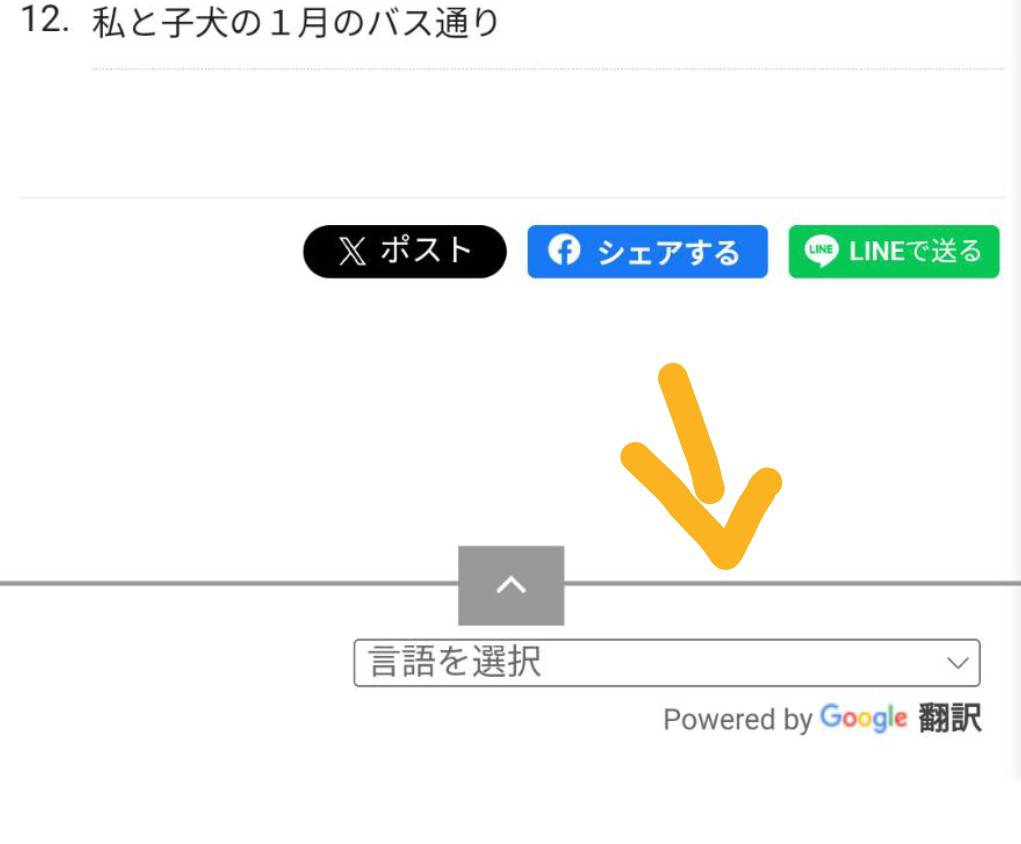Click the dotted separator beneath track 12
1021x844 pixels.
click(548, 69)
